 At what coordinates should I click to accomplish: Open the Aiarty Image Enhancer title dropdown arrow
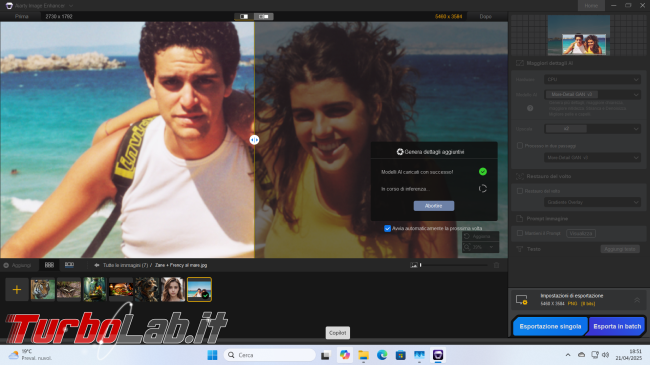click(71, 6)
